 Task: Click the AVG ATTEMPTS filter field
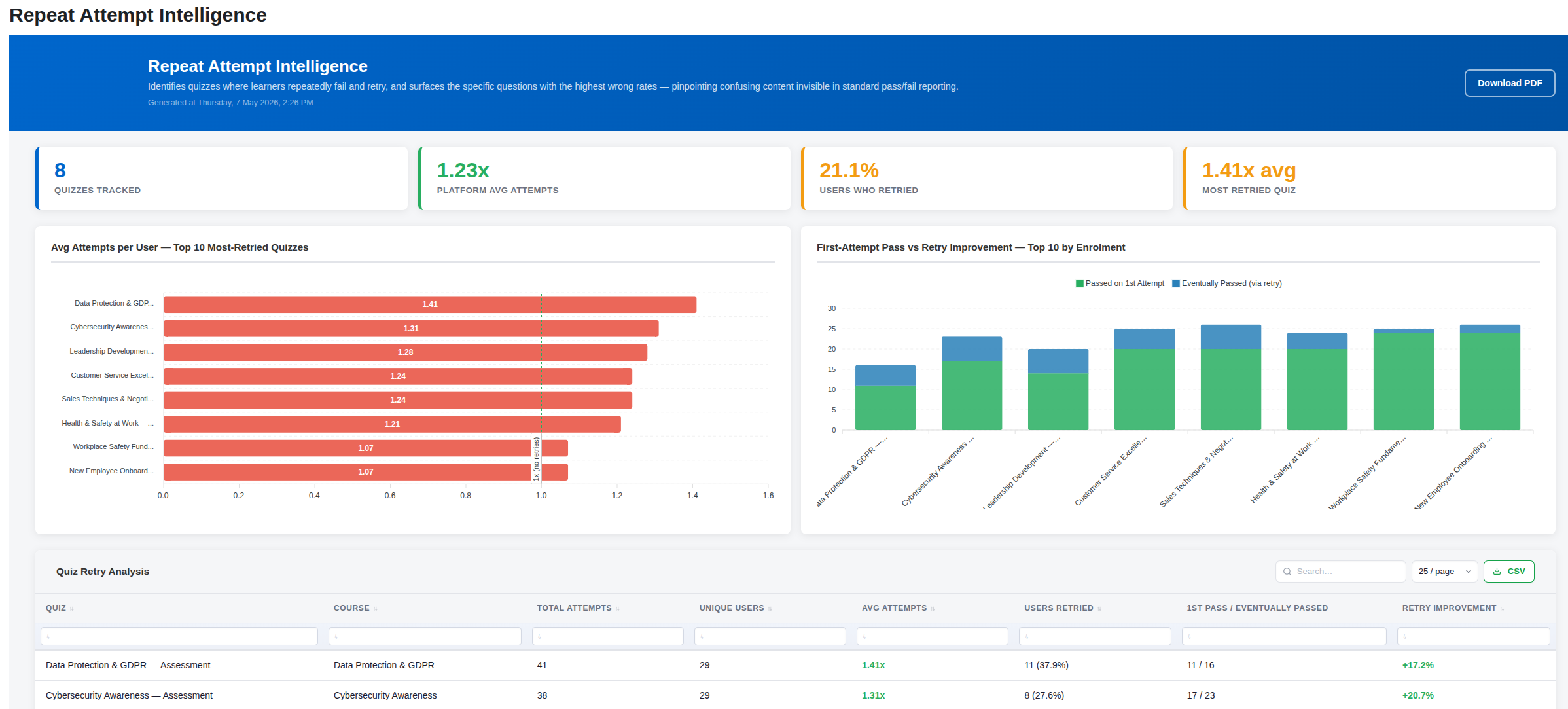tap(932, 636)
